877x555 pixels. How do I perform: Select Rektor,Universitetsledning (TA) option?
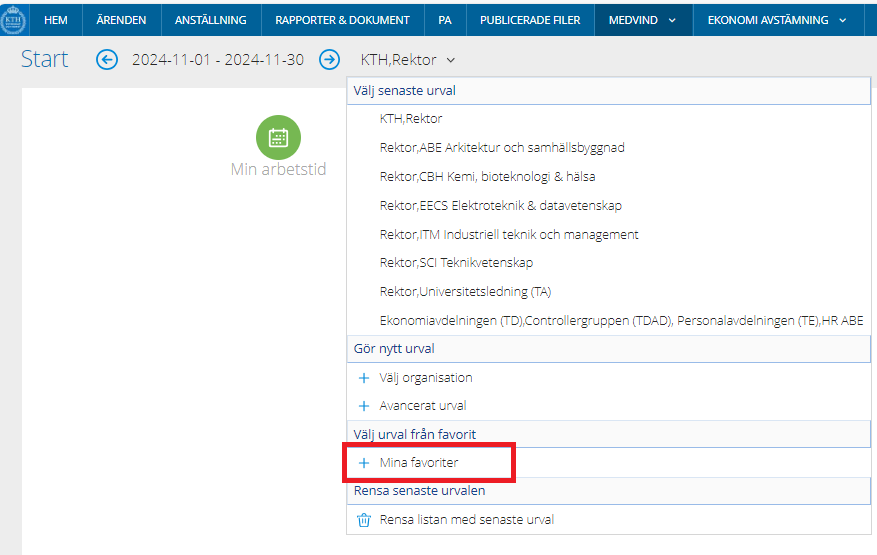click(x=465, y=292)
